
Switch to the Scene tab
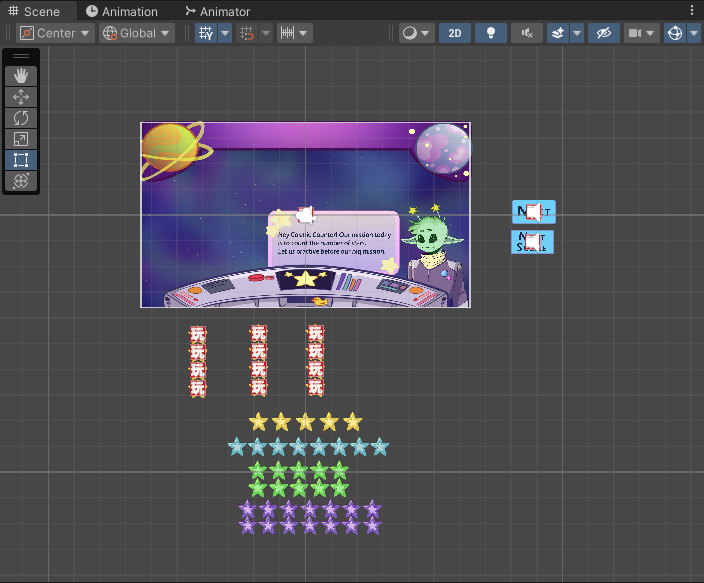(34, 11)
